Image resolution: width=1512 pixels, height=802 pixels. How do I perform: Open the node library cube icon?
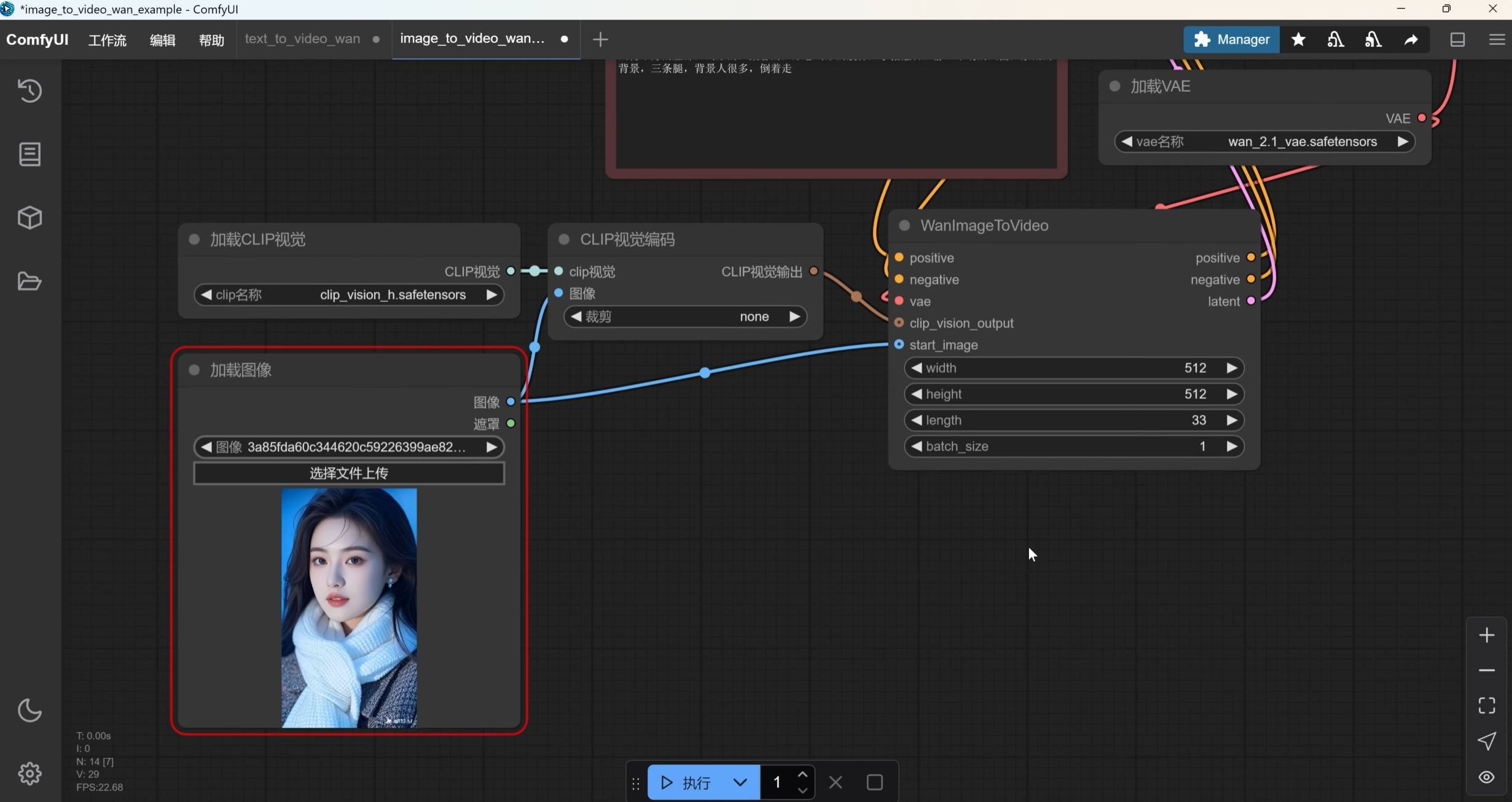pos(29,218)
